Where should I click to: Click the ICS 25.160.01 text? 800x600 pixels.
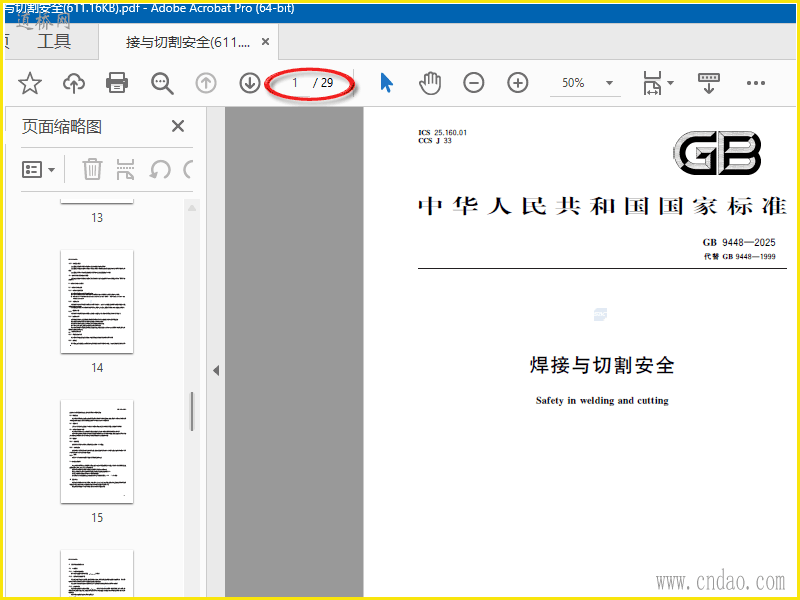pos(442,133)
